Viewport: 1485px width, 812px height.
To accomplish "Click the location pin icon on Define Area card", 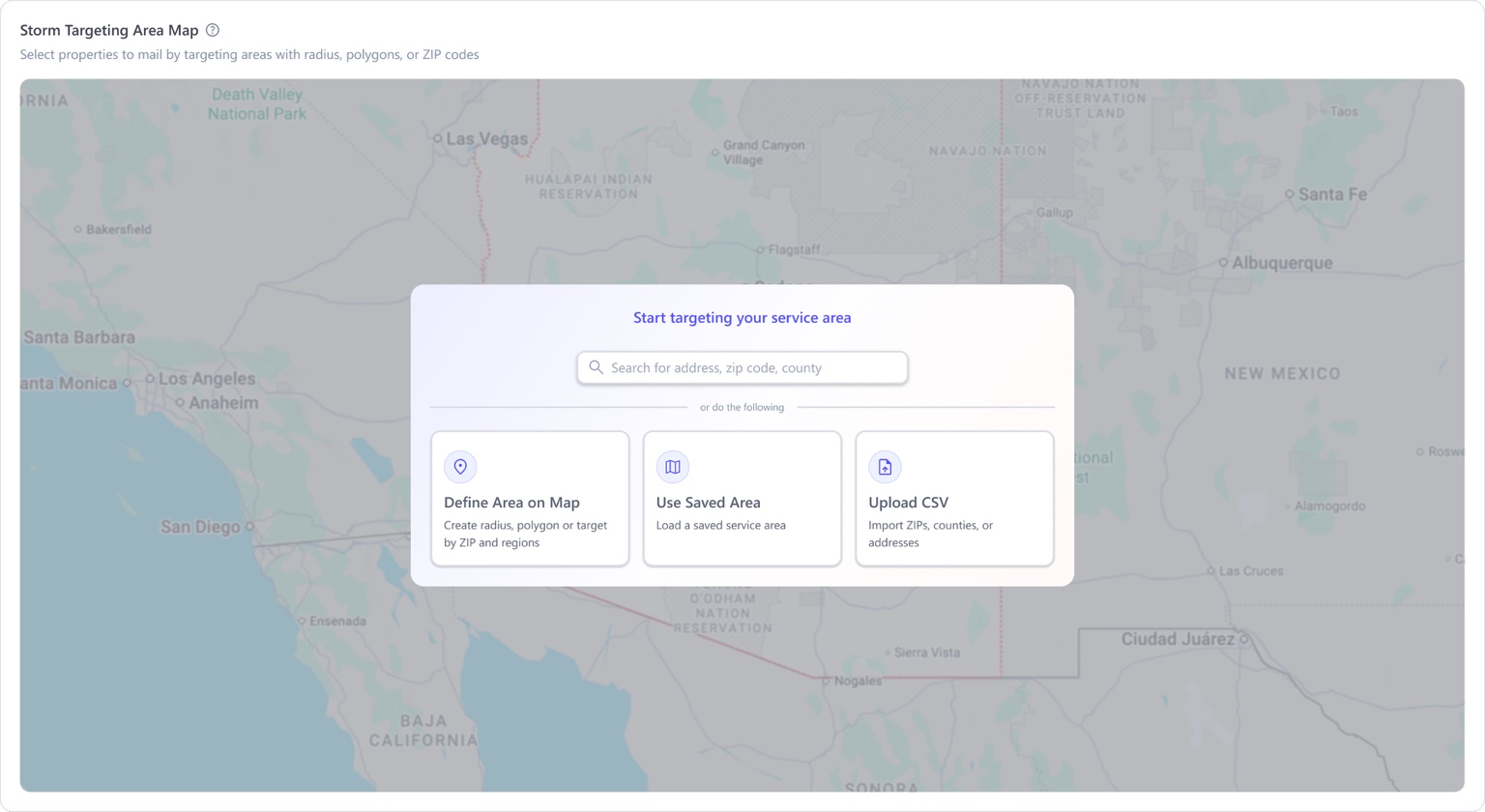I will pyautogui.click(x=460, y=467).
